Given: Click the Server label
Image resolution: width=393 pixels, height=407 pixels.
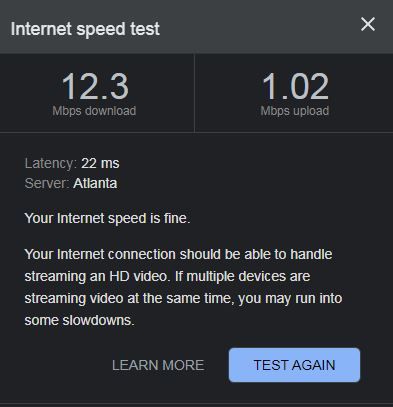Looking at the screenshot, I should click(x=47, y=183).
